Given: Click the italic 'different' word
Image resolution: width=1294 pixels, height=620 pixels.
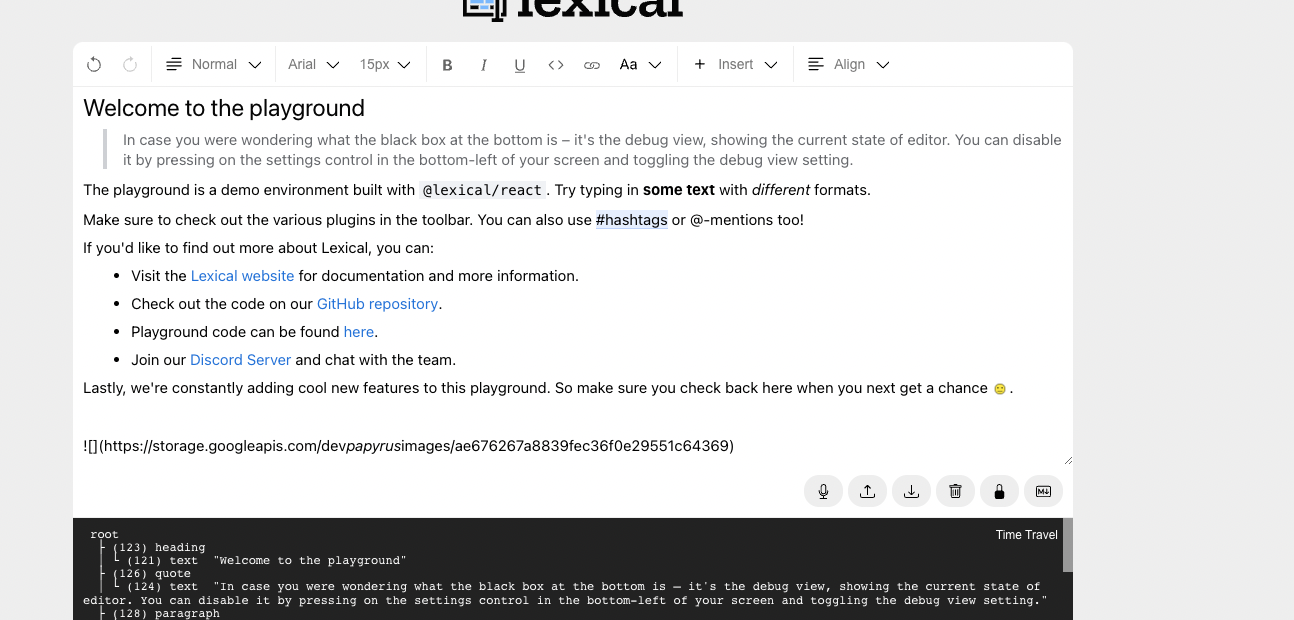Looking at the screenshot, I should (781, 190).
